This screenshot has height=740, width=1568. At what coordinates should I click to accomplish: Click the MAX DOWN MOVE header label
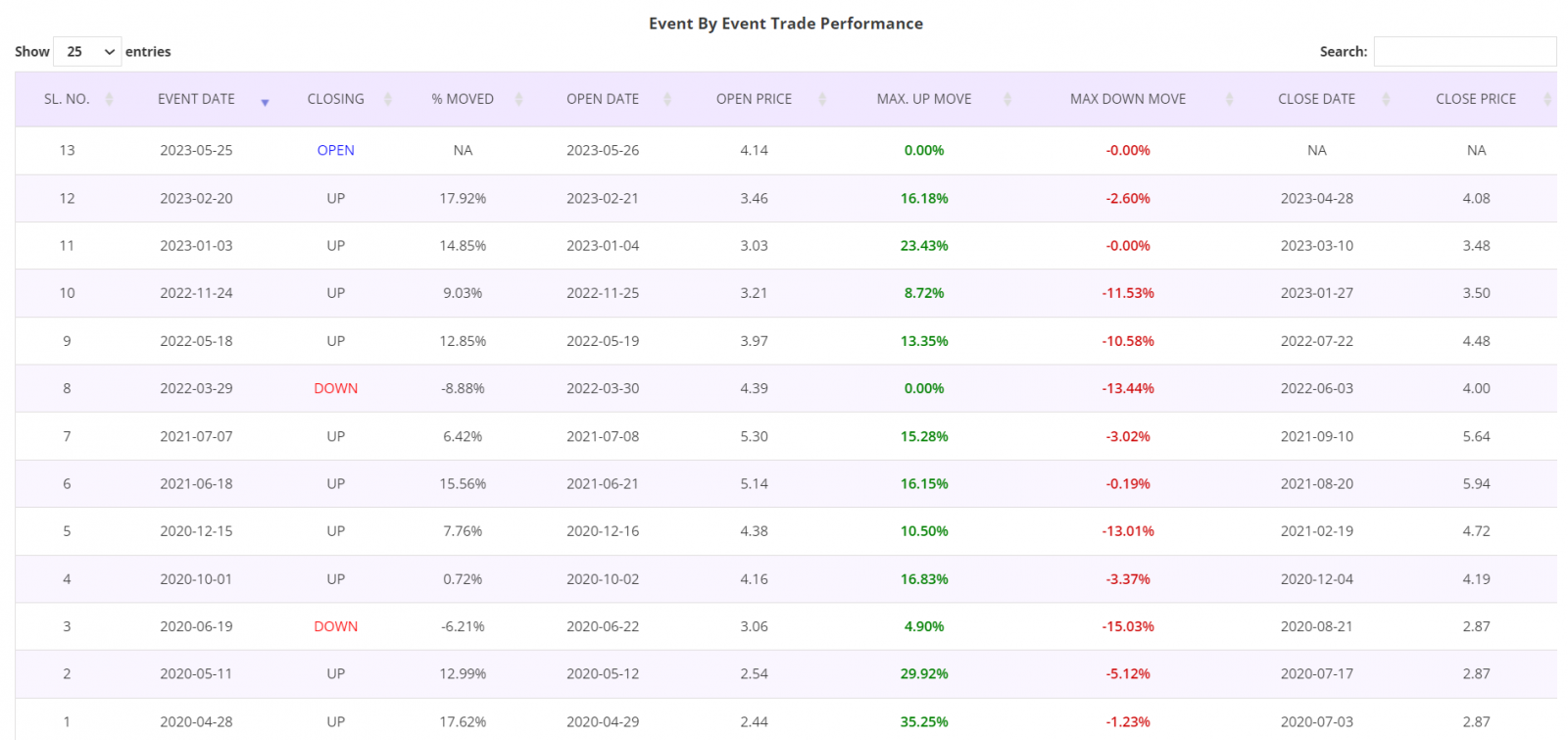click(1128, 99)
